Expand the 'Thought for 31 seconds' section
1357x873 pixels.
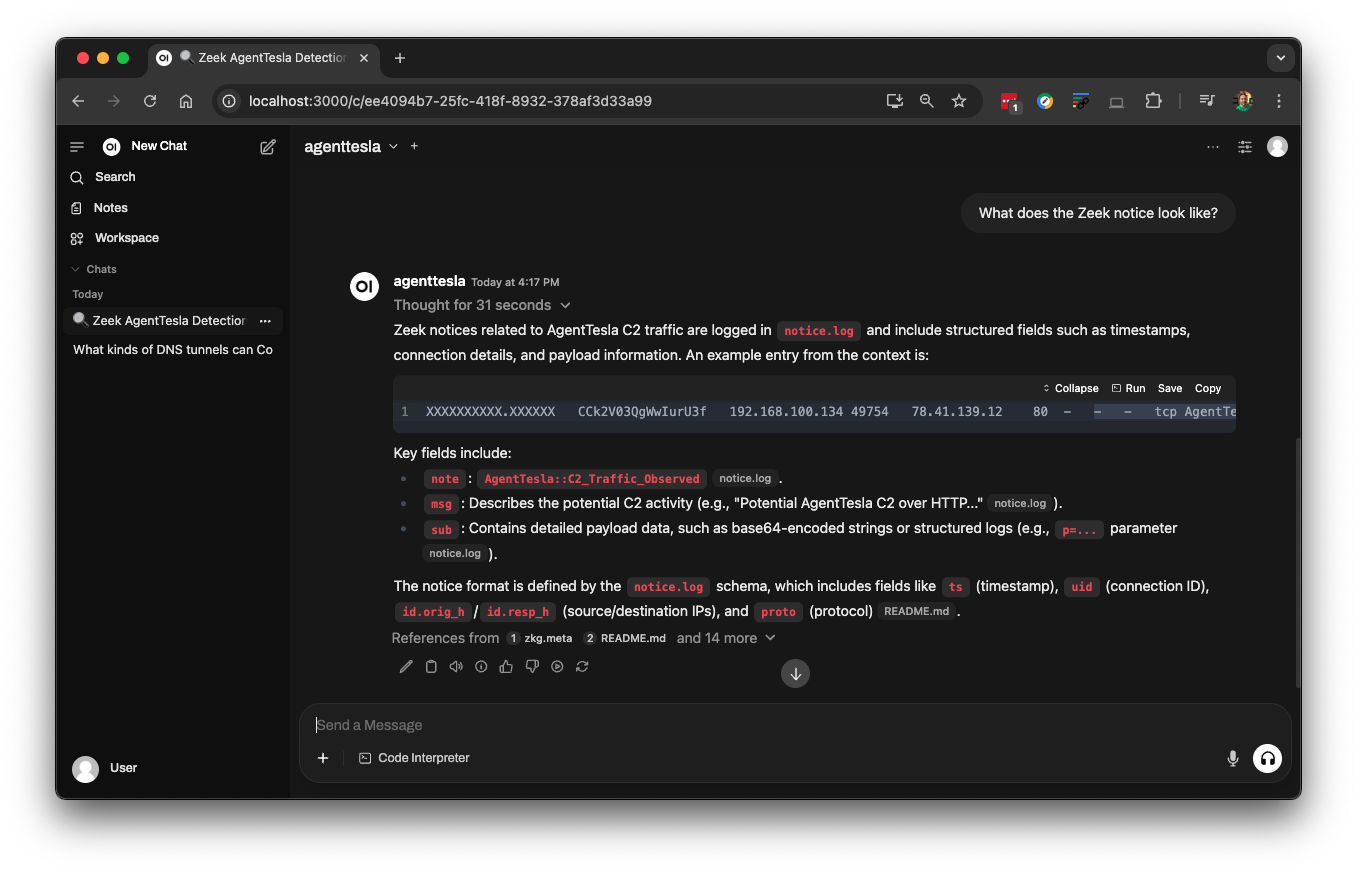pyautogui.click(x=482, y=305)
